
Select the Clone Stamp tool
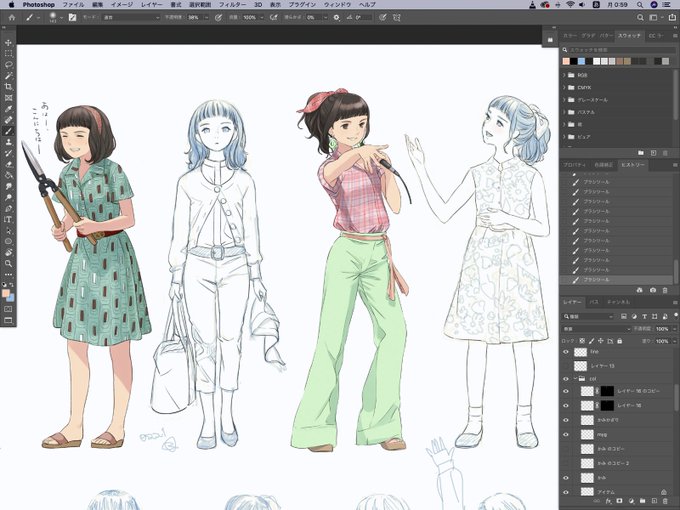pos(8,142)
